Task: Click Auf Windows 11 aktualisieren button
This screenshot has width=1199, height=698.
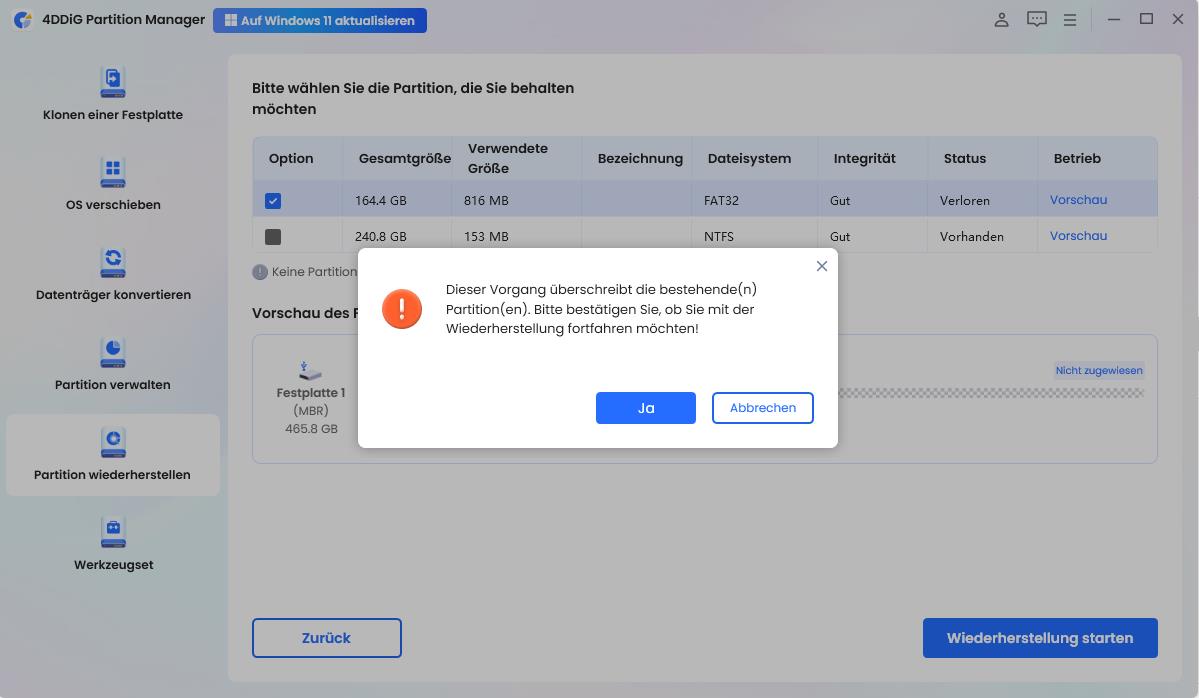Action: [320, 21]
